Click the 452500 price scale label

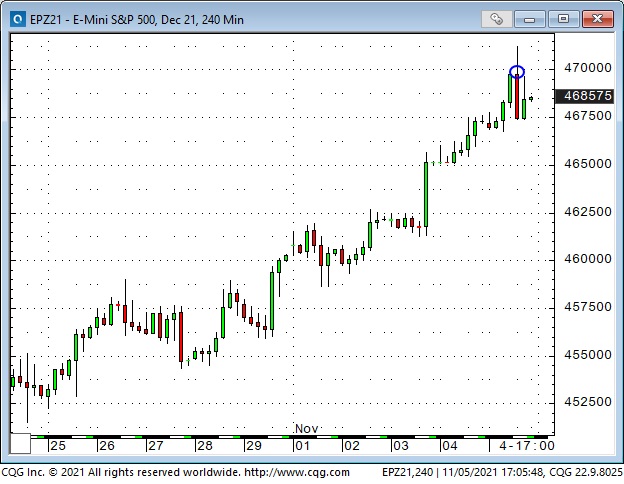coord(588,402)
